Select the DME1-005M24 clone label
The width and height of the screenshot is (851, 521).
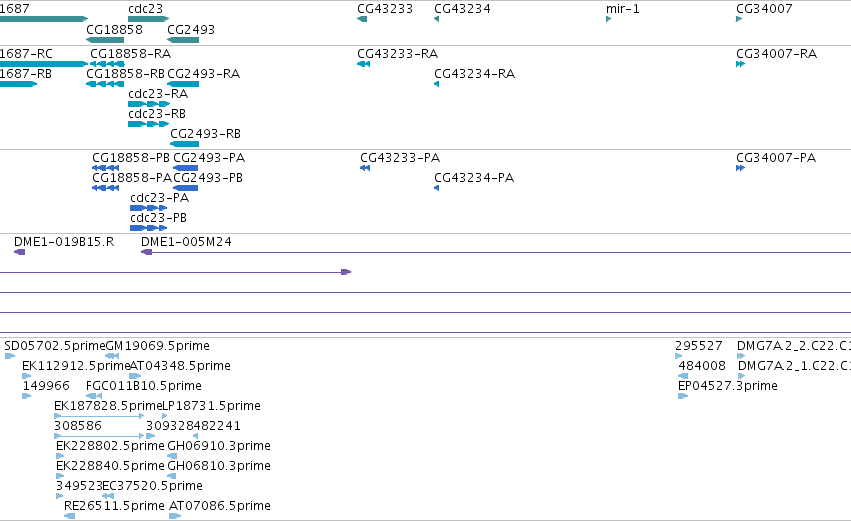pyautogui.click(x=186, y=242)
